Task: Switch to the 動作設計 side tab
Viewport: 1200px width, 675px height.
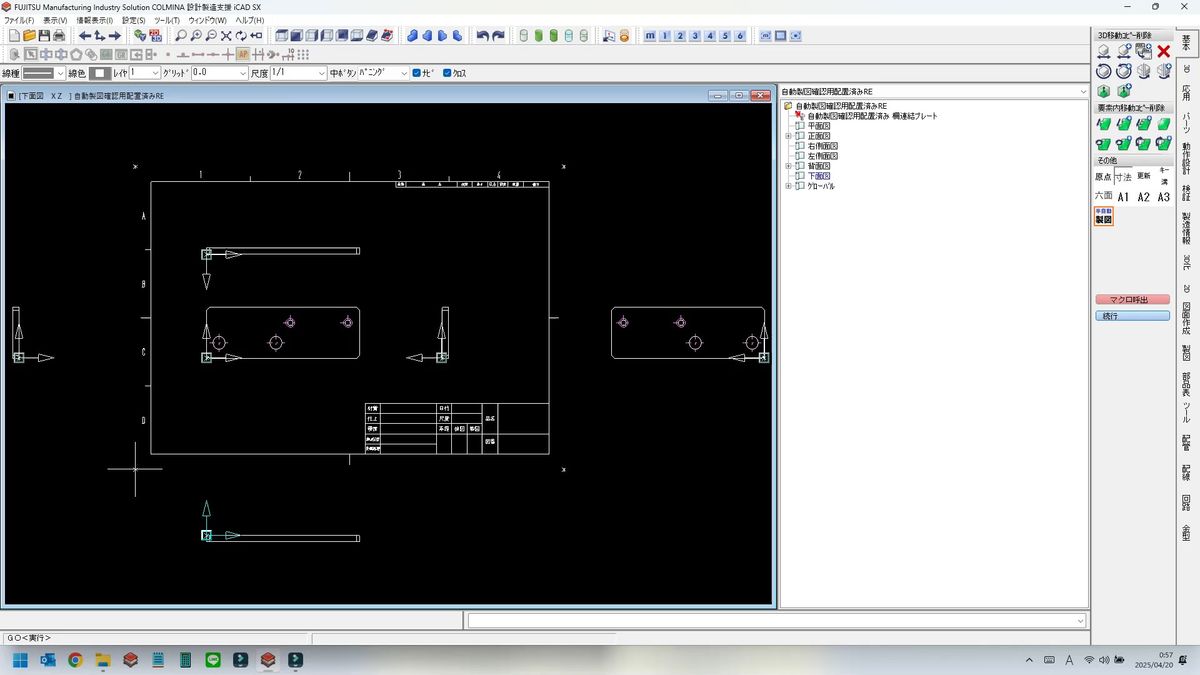Action: 1186,160
